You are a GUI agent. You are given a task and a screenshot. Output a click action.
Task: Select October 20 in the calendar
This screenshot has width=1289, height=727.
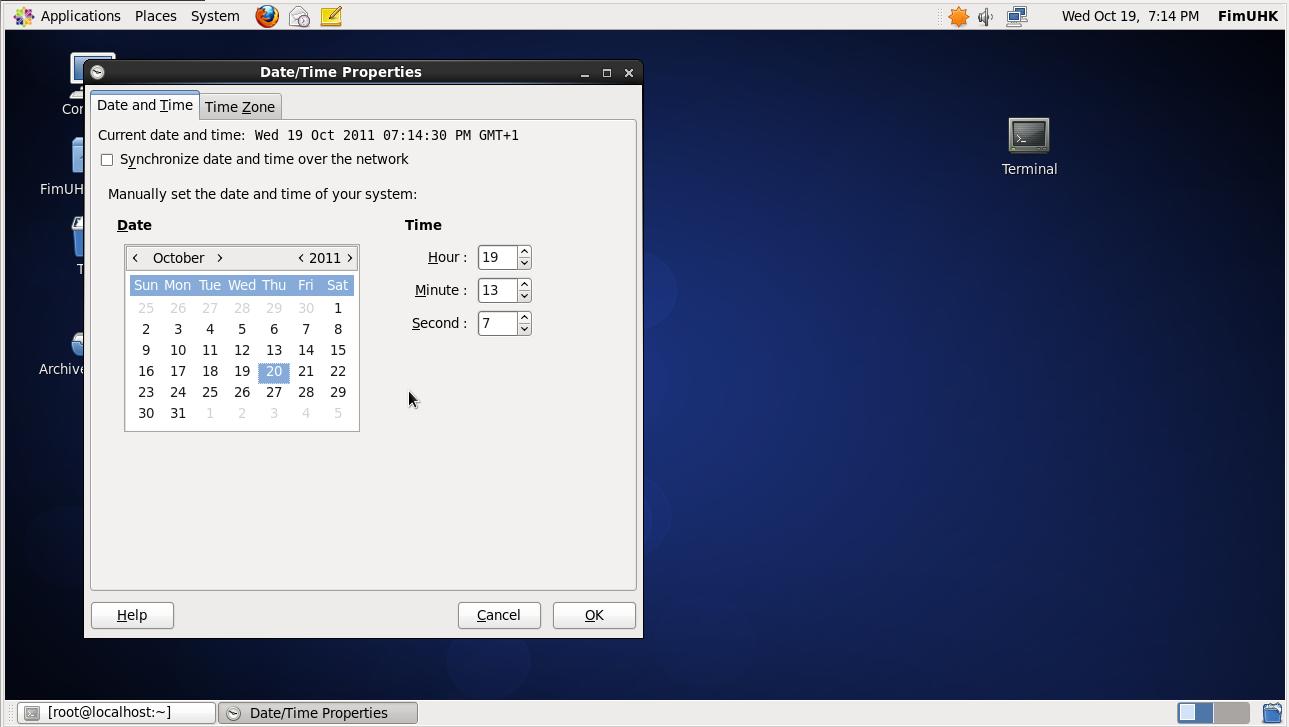274,372
